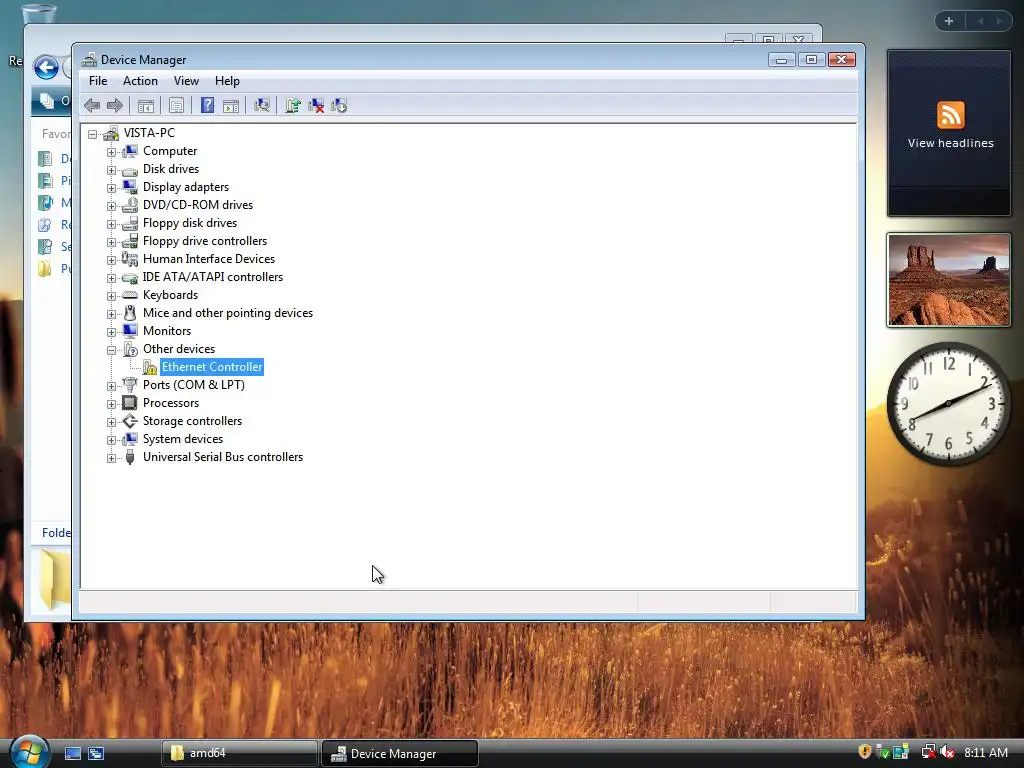Click Device Manager taskbar button
1024x768 pixels.
[x=400, y=753]
